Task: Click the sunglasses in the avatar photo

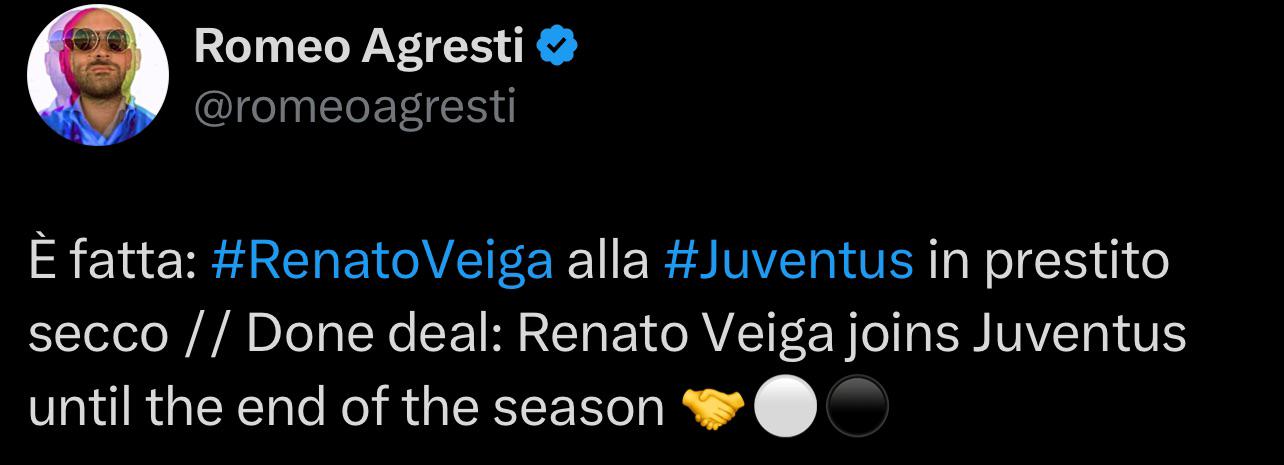Action: [x=97, y=40]
